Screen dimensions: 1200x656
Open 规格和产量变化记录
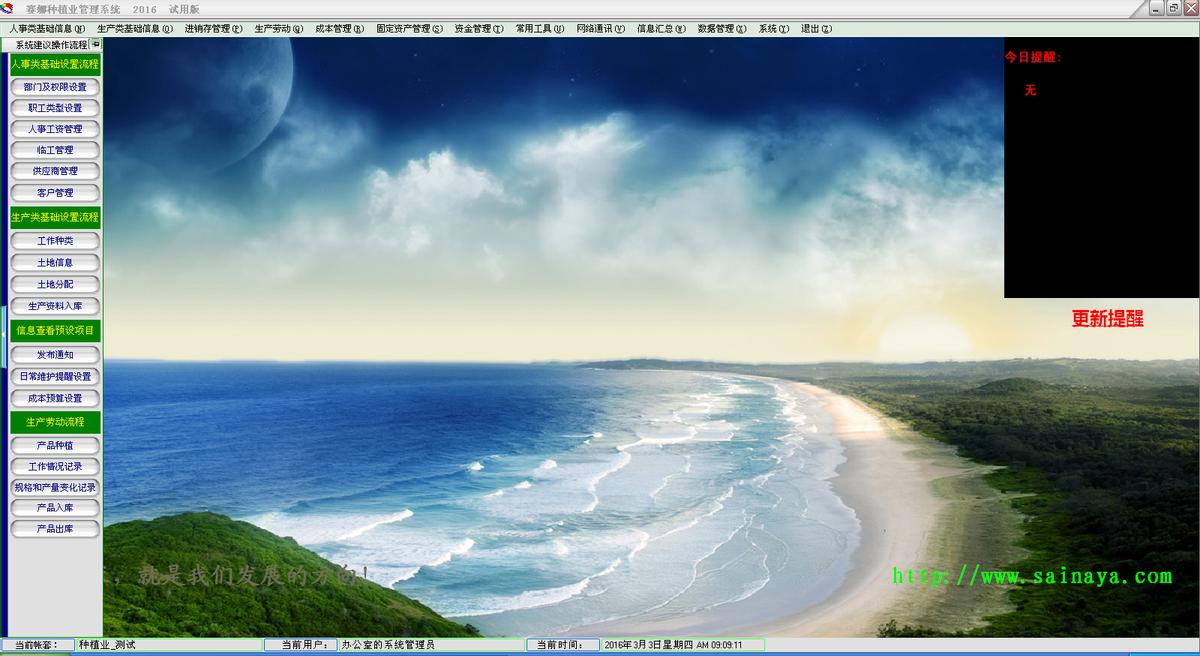click(x=55, y=487)
